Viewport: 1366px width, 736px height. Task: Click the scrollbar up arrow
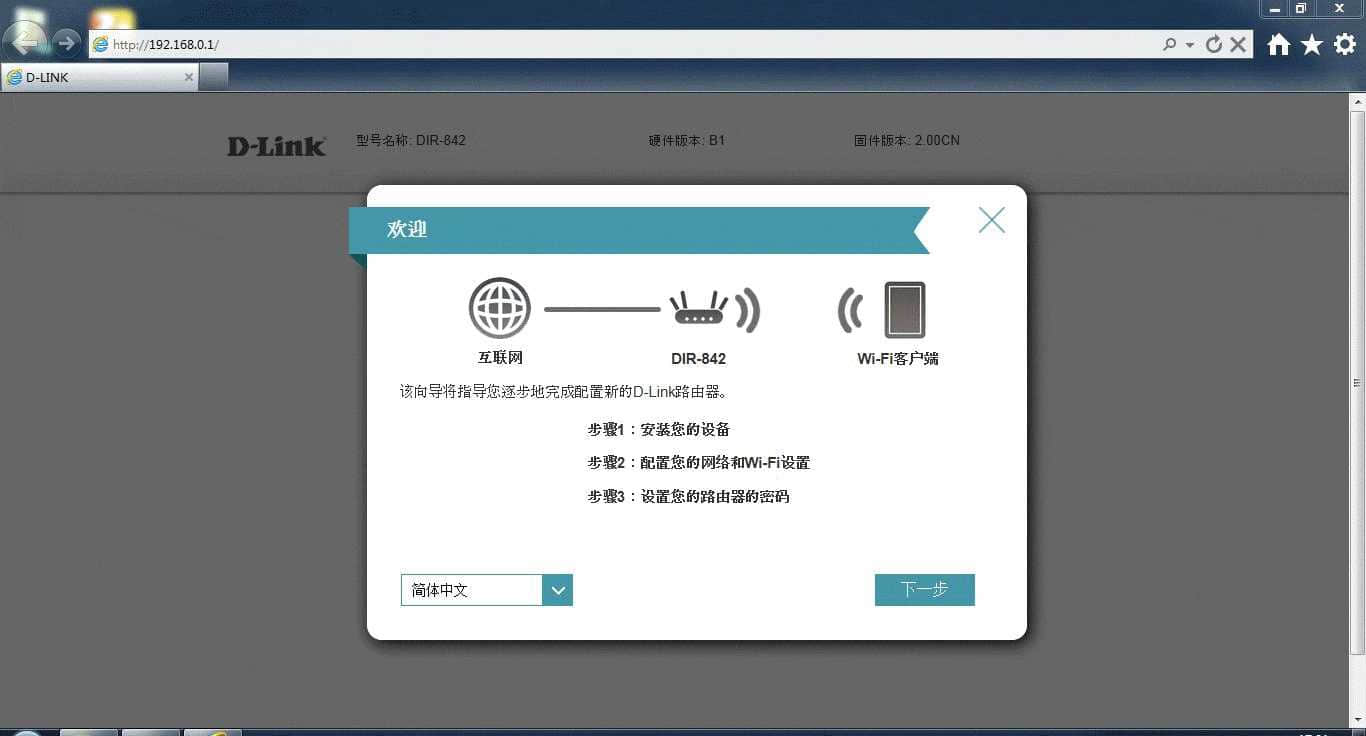pos(1357,101)
